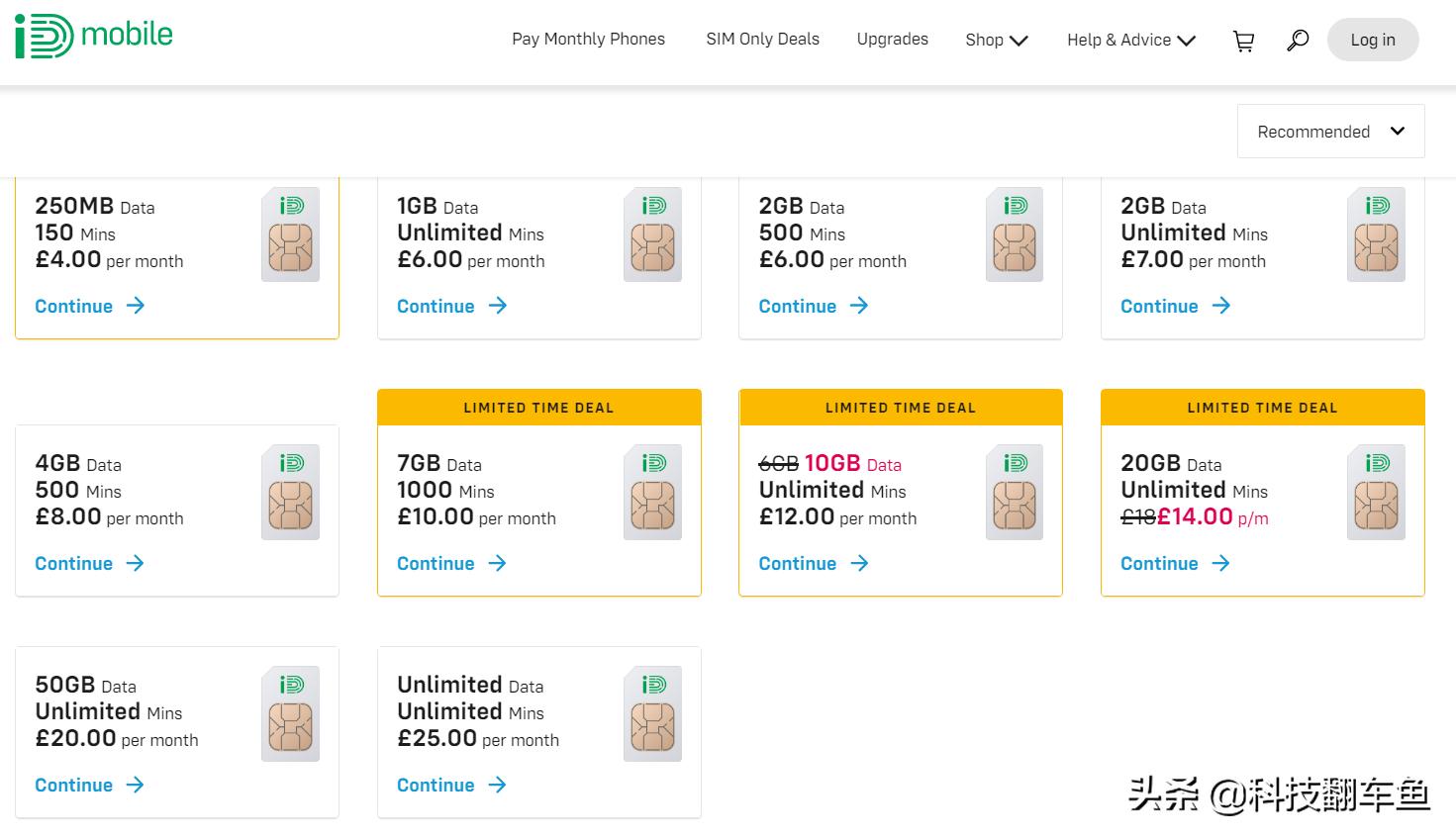Go to Pay Monthly Phones
1456x838 pixels.
[x=588, y=40]
